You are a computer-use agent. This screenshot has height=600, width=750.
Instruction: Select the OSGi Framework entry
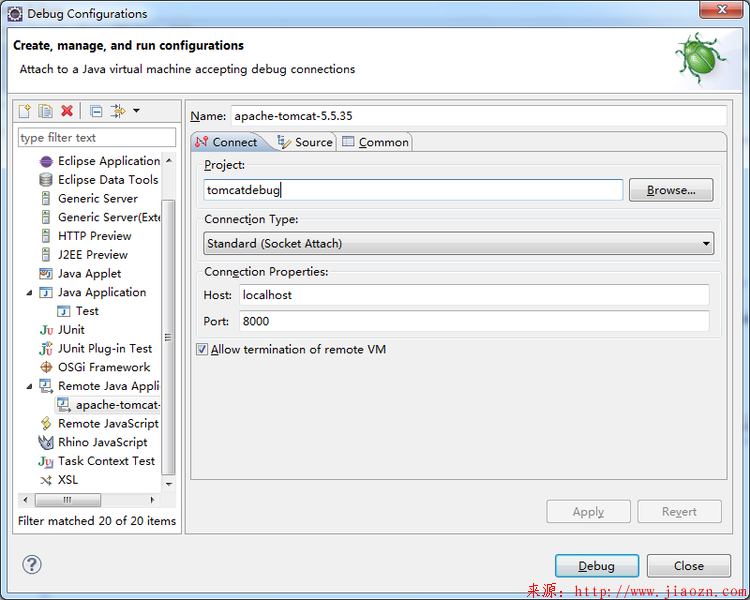104,367
